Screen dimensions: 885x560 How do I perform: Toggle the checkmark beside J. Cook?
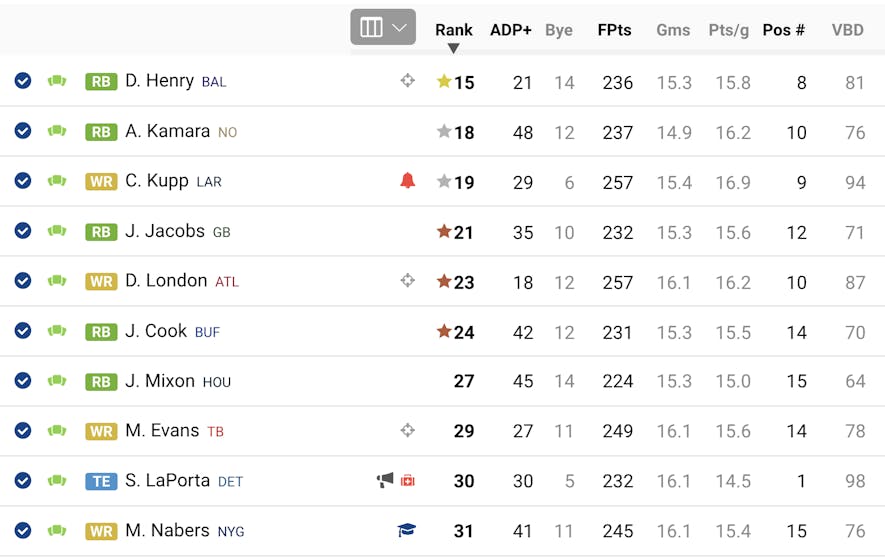click(23, 331)
